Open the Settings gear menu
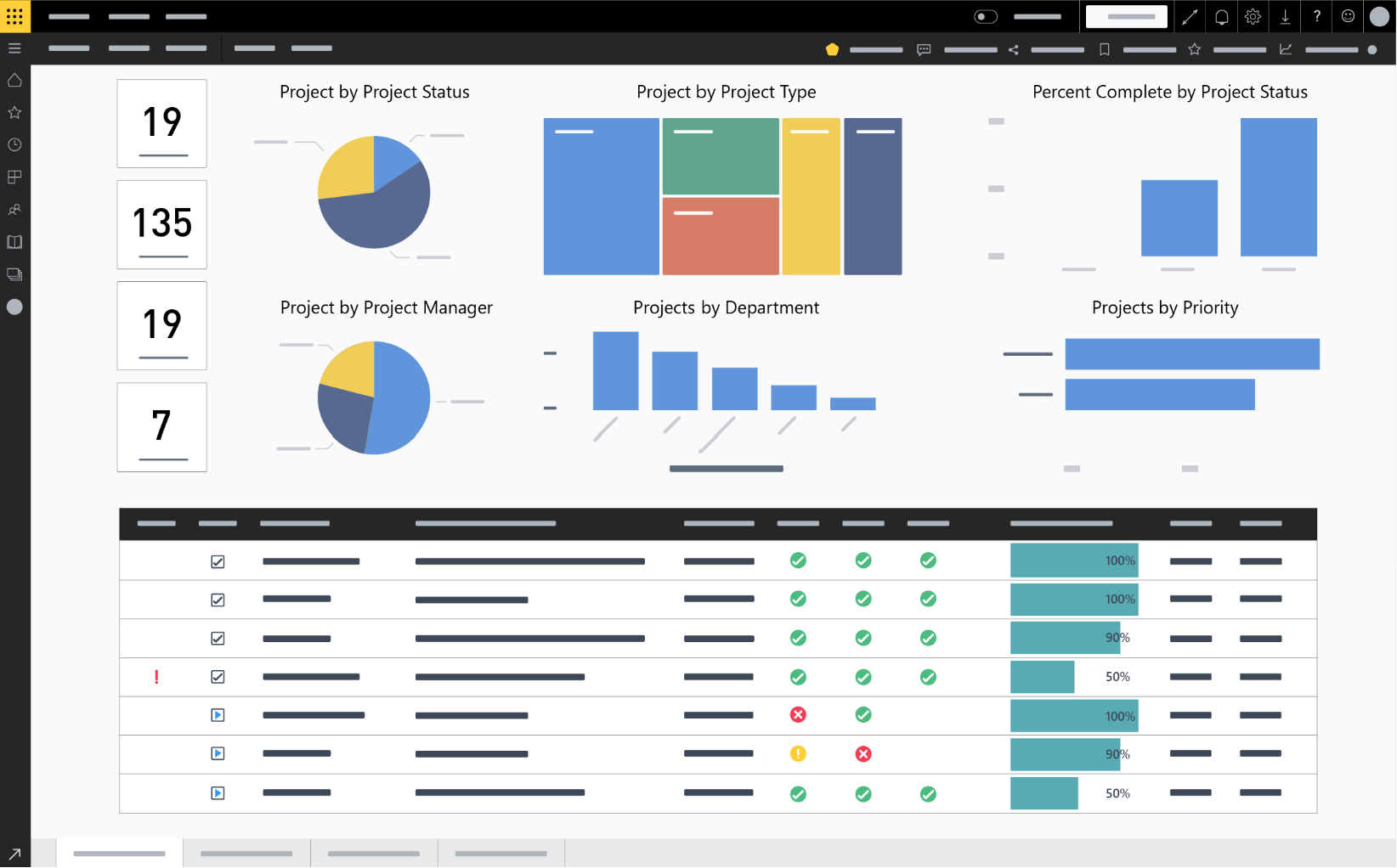Image resolution: width=1397 pixels, height=868 pixels. point(1253,16)
